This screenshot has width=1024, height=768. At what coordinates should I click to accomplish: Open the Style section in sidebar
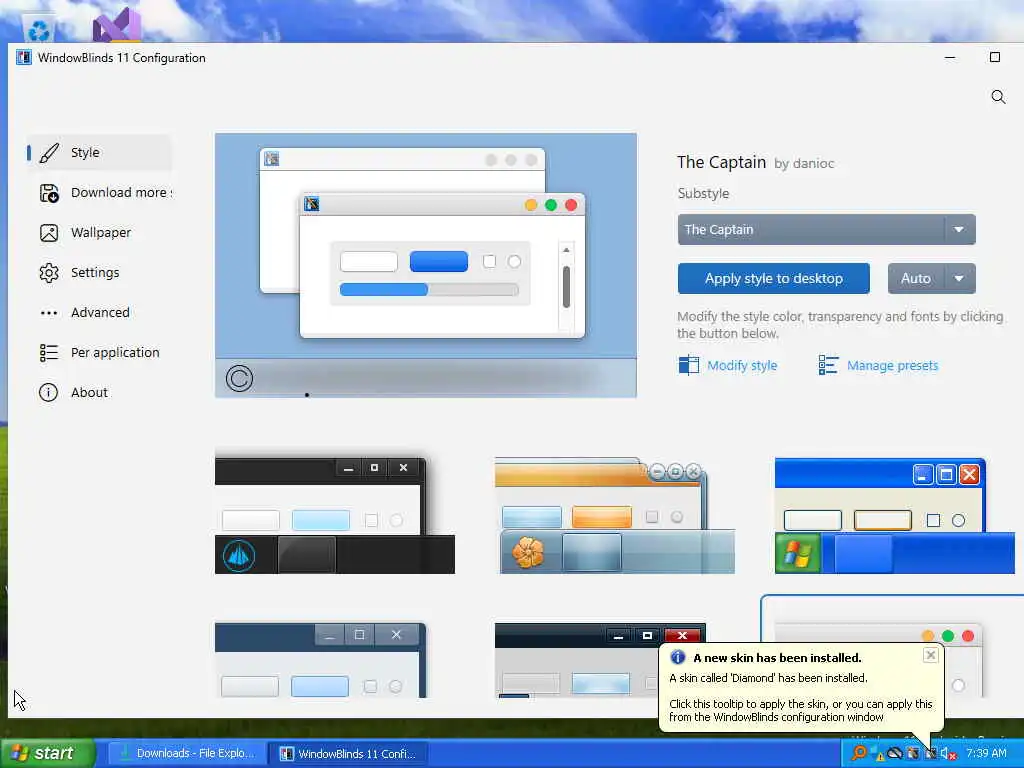coord(99,152)
